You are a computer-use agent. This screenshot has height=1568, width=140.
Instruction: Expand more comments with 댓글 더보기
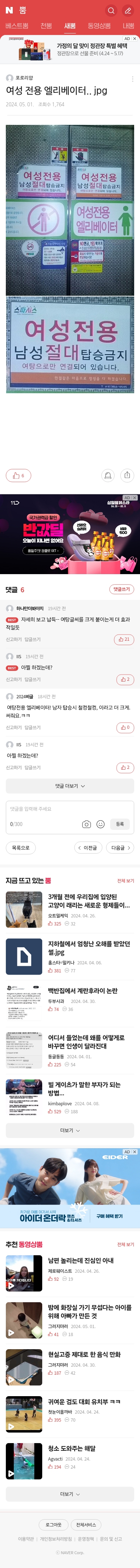coord(70,786)
